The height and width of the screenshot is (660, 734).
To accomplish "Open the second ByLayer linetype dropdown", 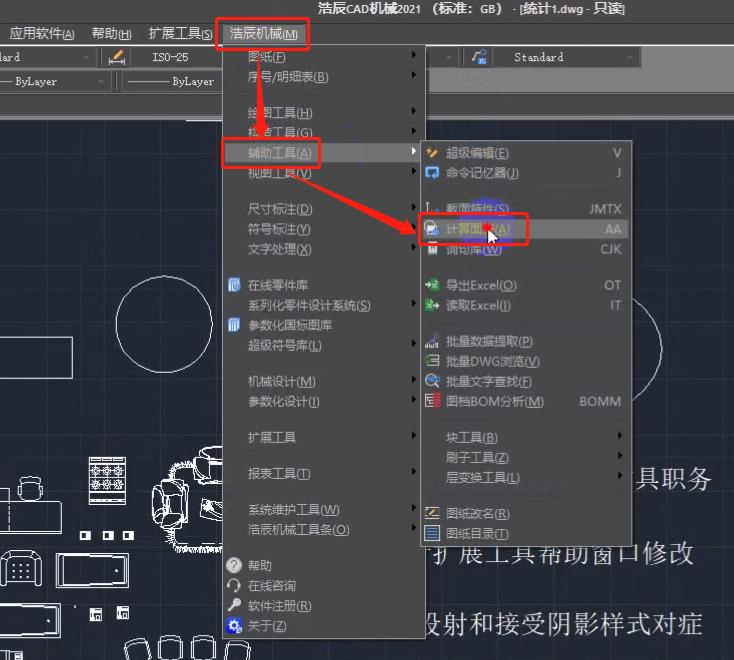I will coord(172,81).
